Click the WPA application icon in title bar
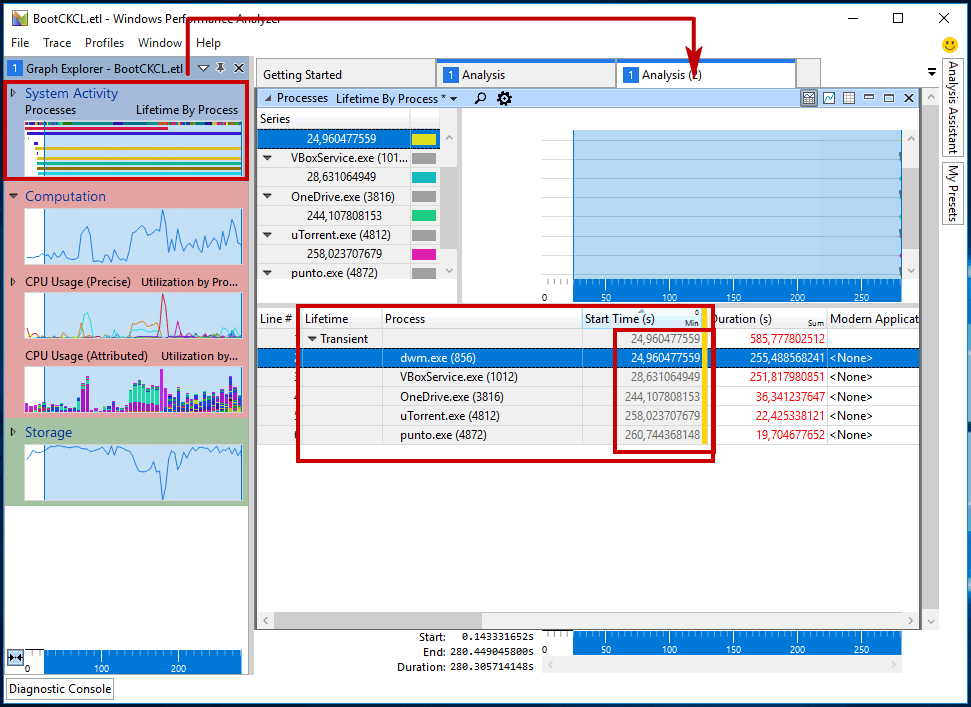 20,18
